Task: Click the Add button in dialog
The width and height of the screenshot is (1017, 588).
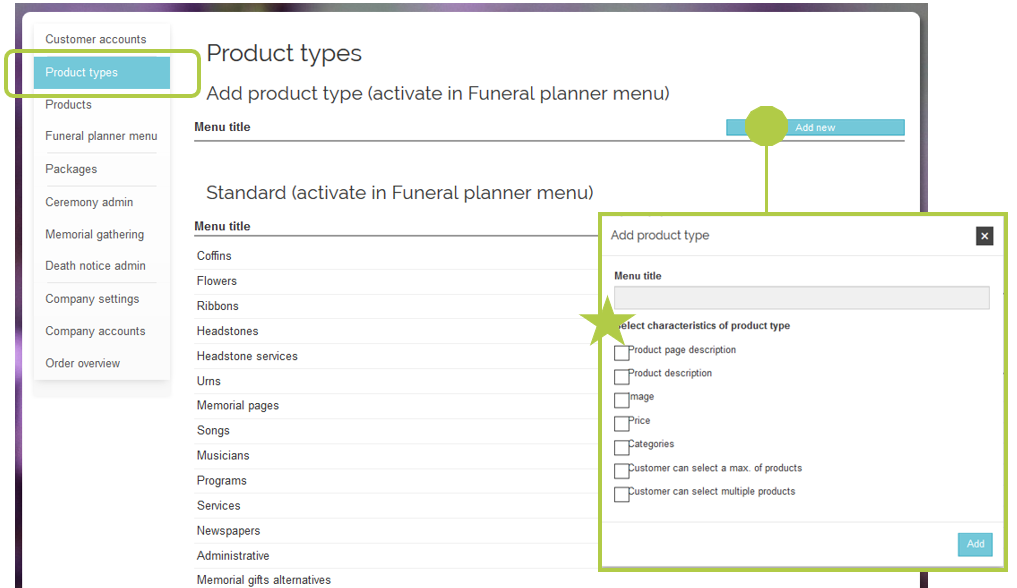Action: [x=975, y=544]
